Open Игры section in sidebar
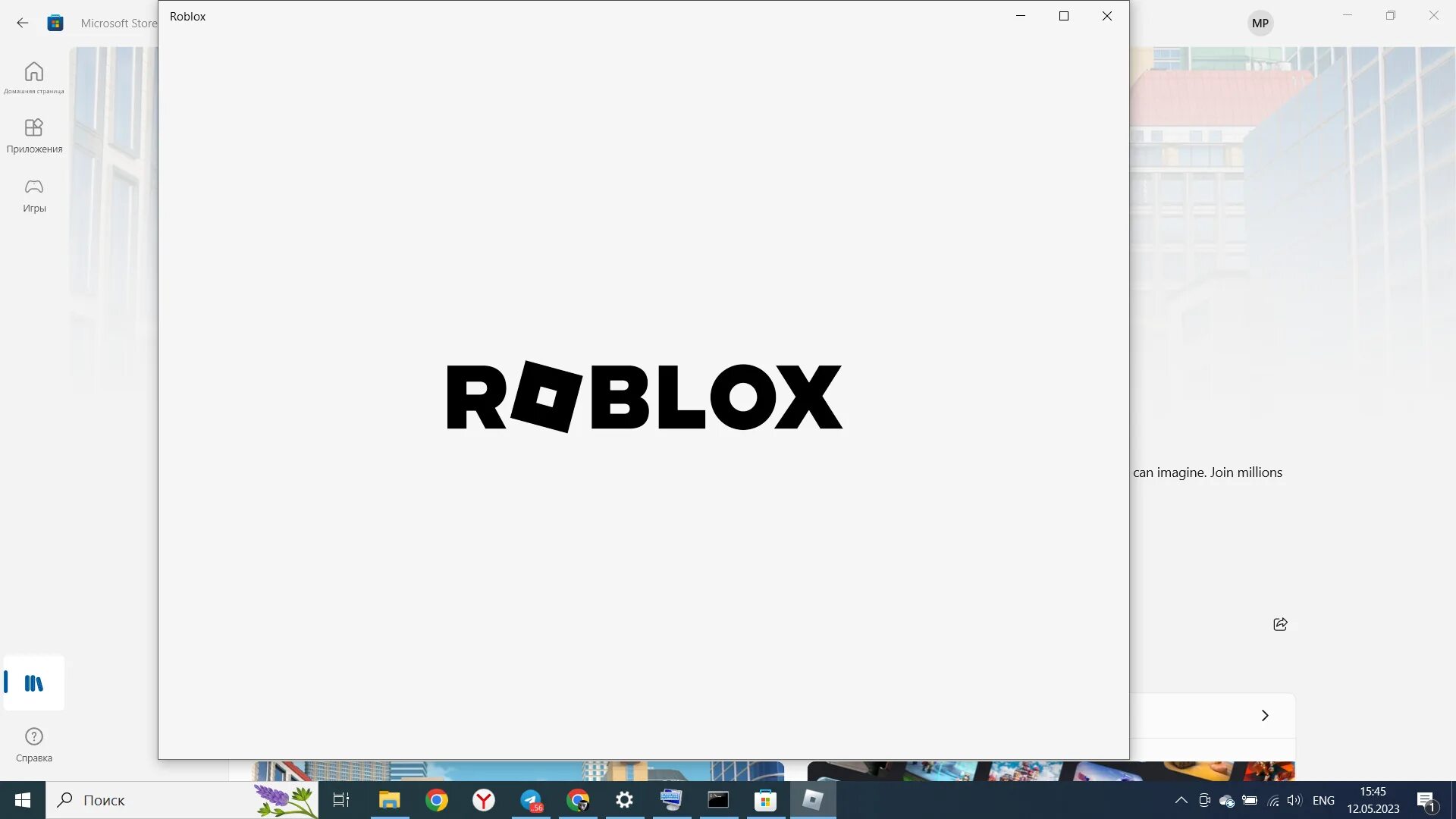The width and height of the screenshot is (1456, 819). (33, 195)
